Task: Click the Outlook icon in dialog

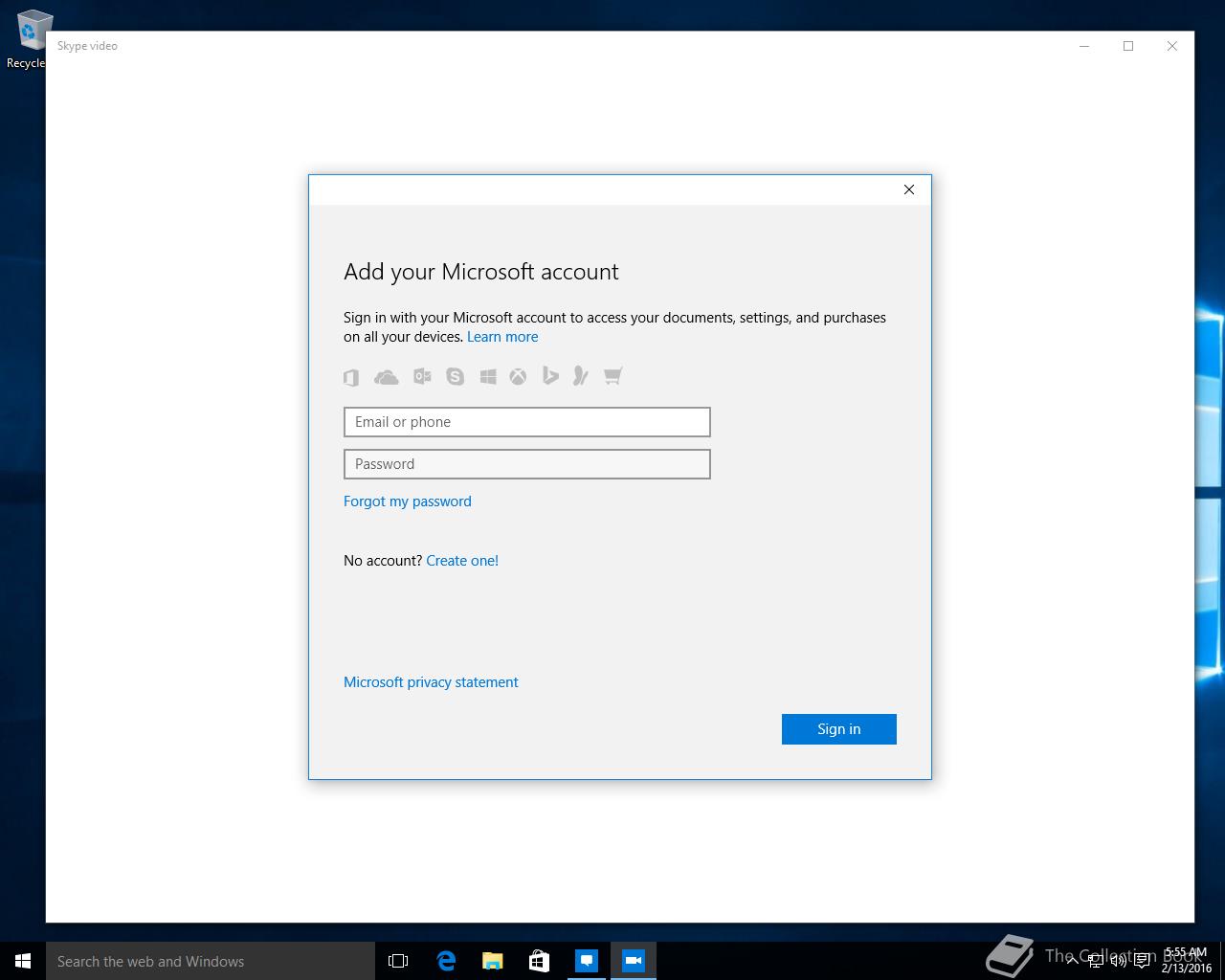Action: coord(422,377)
